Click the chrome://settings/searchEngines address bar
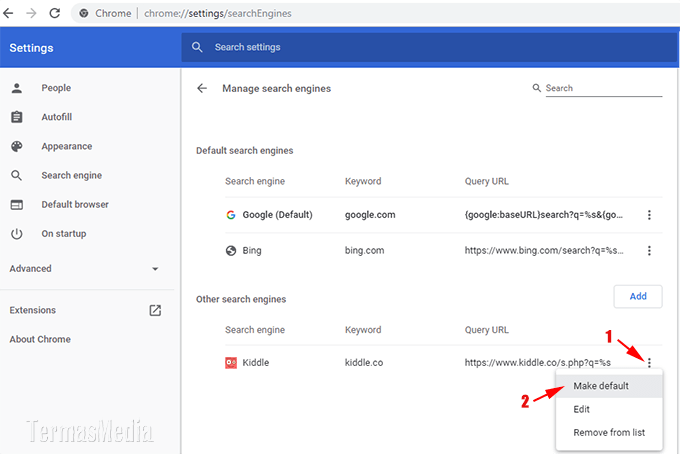 click(375, 13)
